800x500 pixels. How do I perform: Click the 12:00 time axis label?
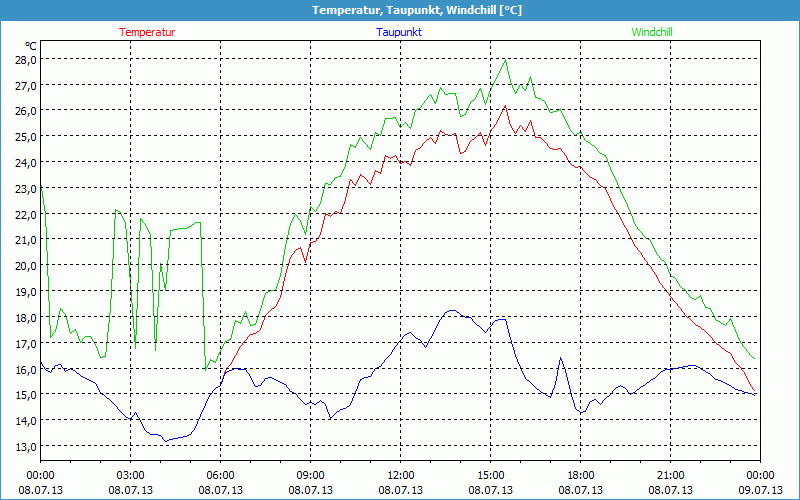click(x=401, y=476)
